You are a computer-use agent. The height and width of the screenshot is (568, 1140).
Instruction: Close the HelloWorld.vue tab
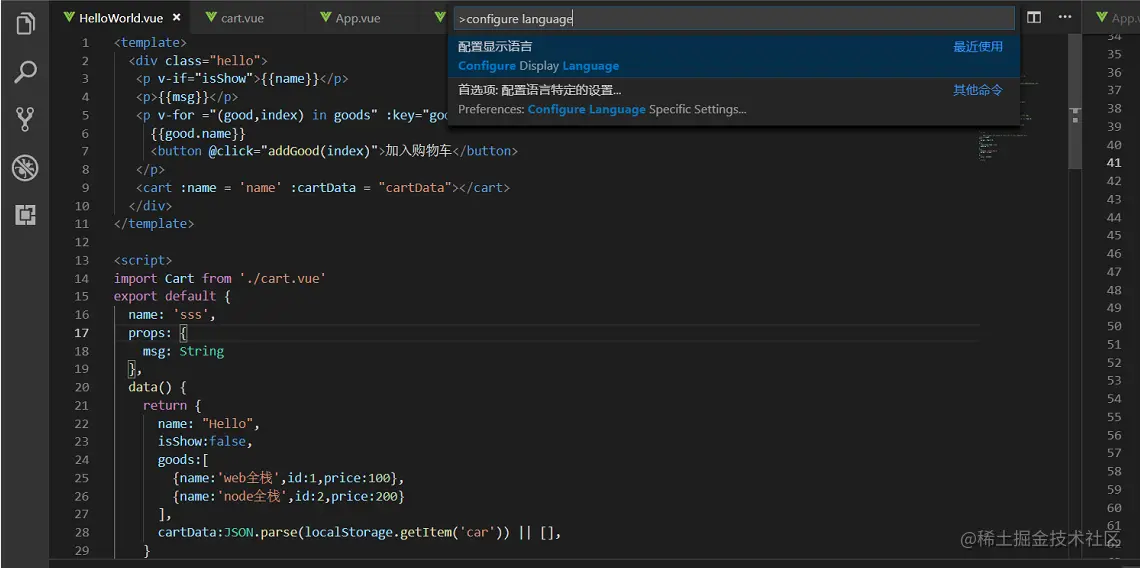click(x=177, y=18)
